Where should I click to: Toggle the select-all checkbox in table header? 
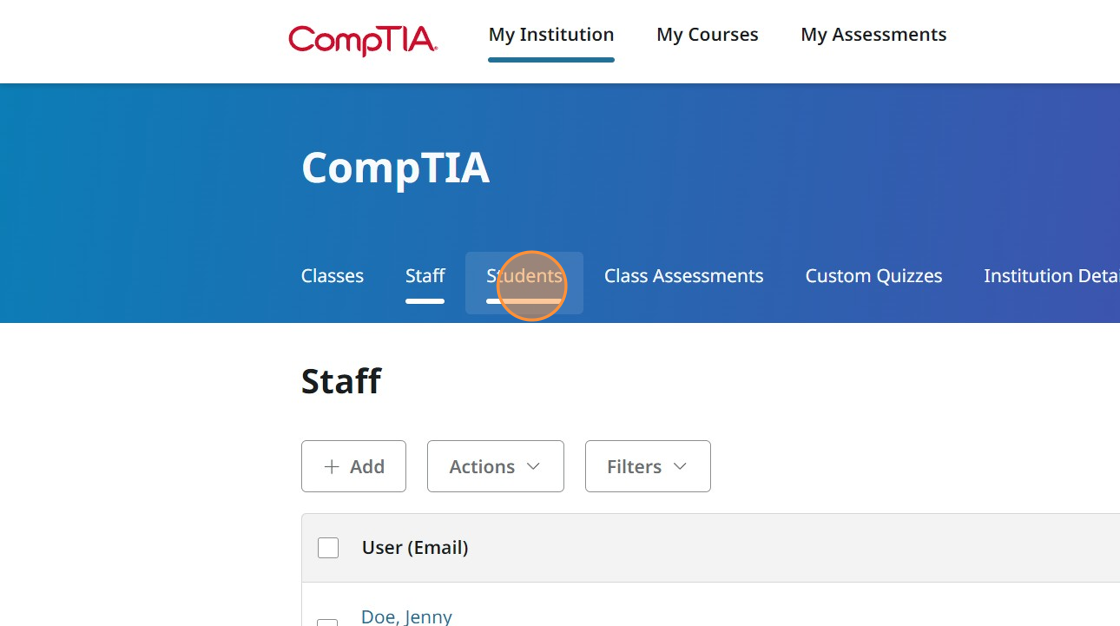pyautogui.click(x=328, y=548)
